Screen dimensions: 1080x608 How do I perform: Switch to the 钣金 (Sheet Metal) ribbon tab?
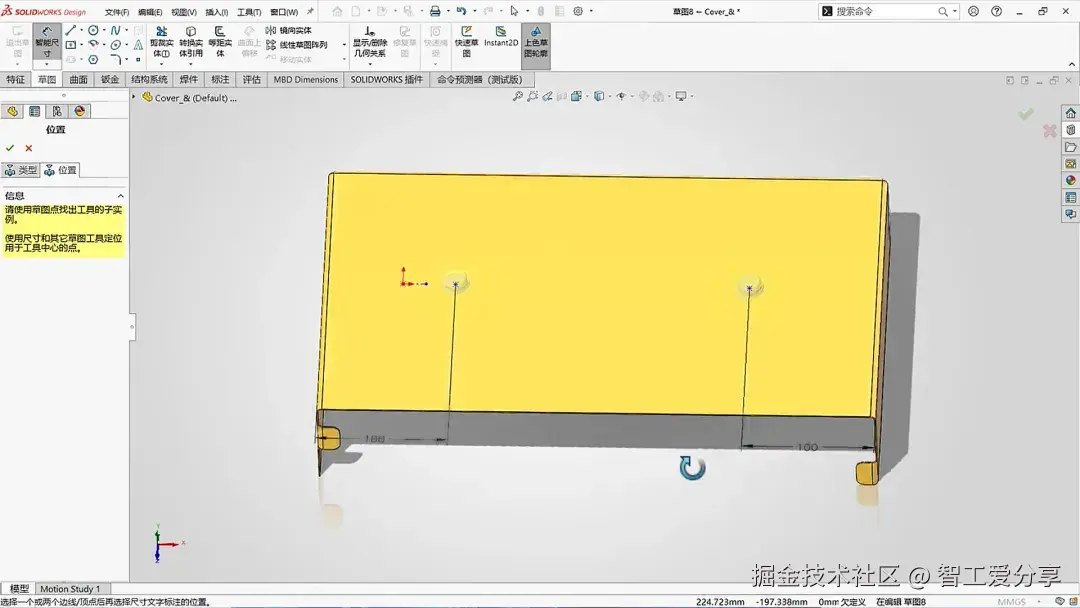coord(110,79)
